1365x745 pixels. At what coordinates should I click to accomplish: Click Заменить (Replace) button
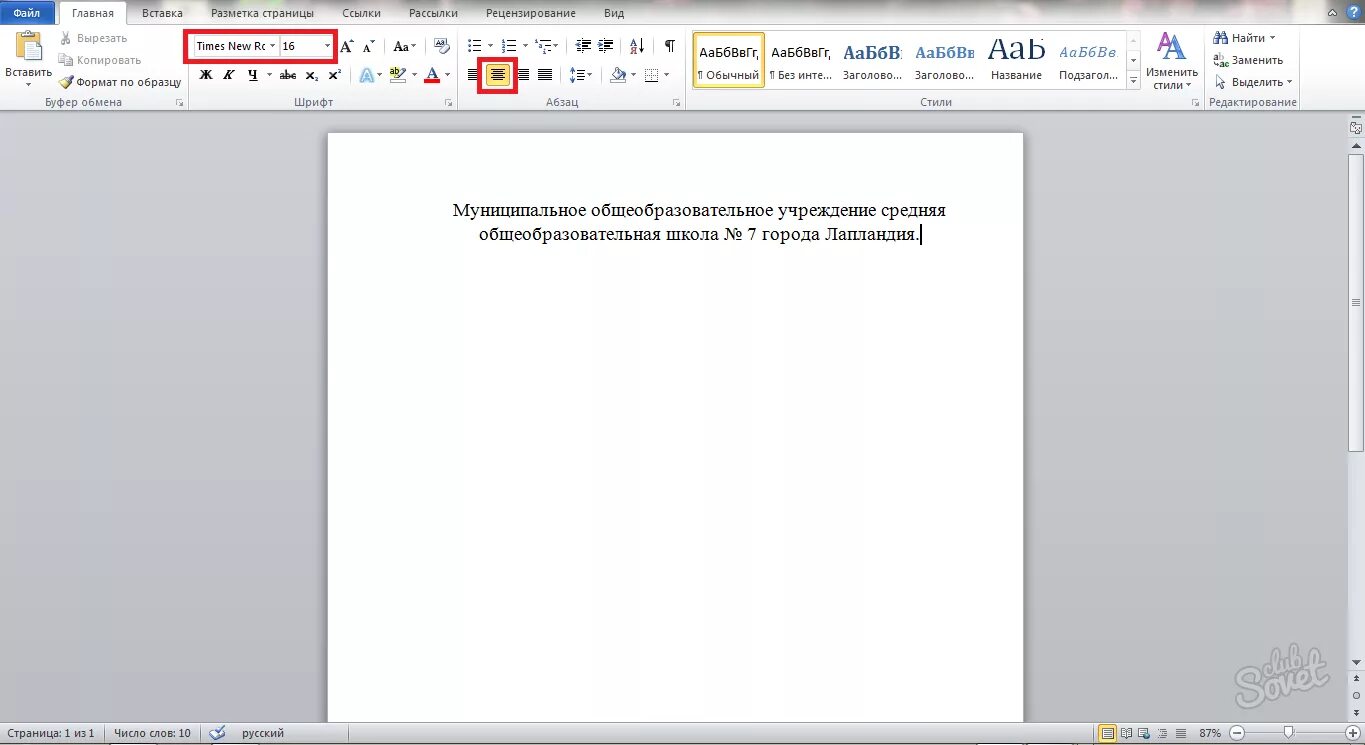tap(1248, 60)
